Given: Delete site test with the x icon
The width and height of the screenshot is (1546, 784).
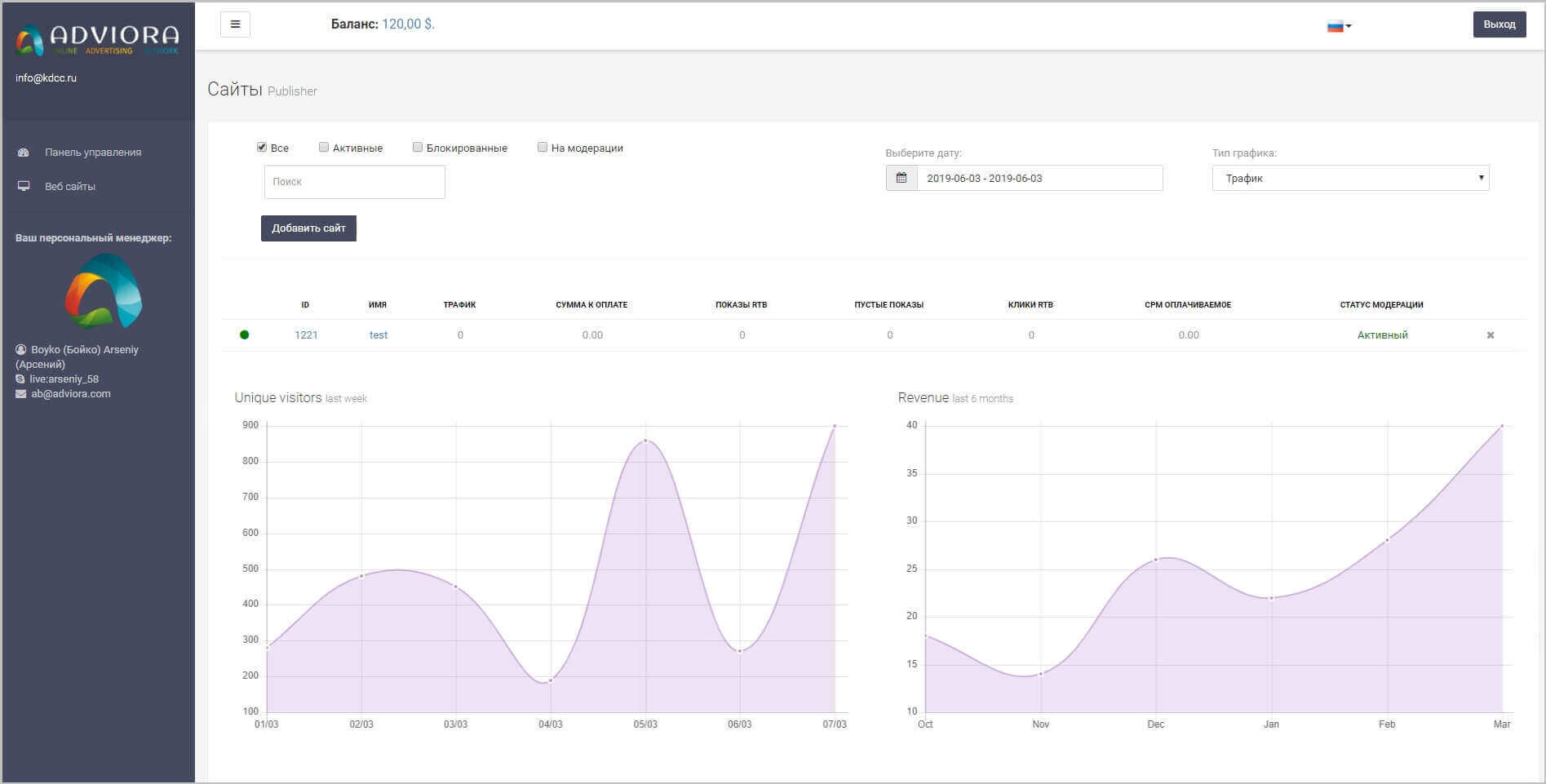Looking at the screenshot, I should [1490, 335].
